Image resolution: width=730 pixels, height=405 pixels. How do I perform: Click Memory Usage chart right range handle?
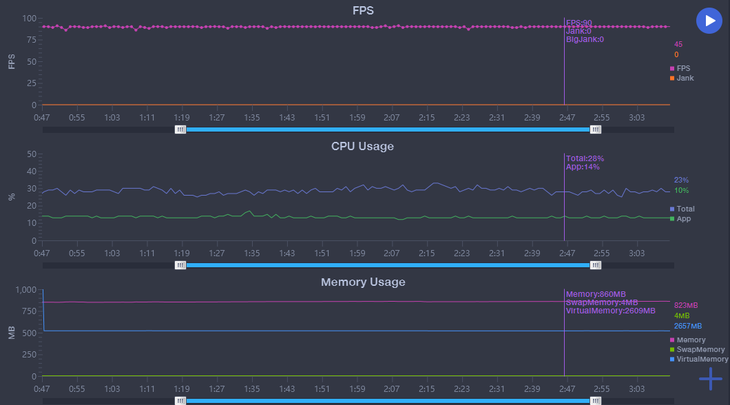coord(596,400)
